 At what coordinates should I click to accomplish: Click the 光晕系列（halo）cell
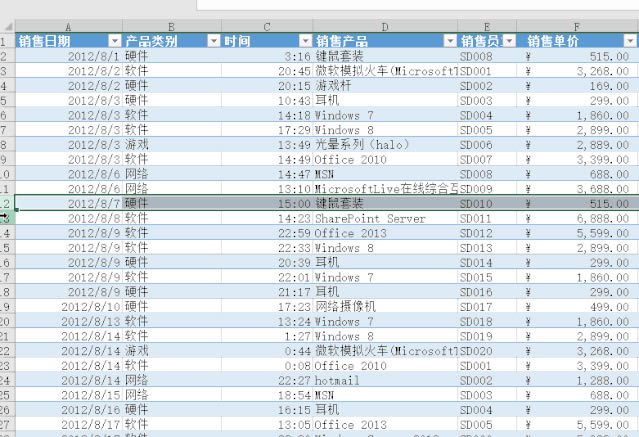tap(385, 144)
